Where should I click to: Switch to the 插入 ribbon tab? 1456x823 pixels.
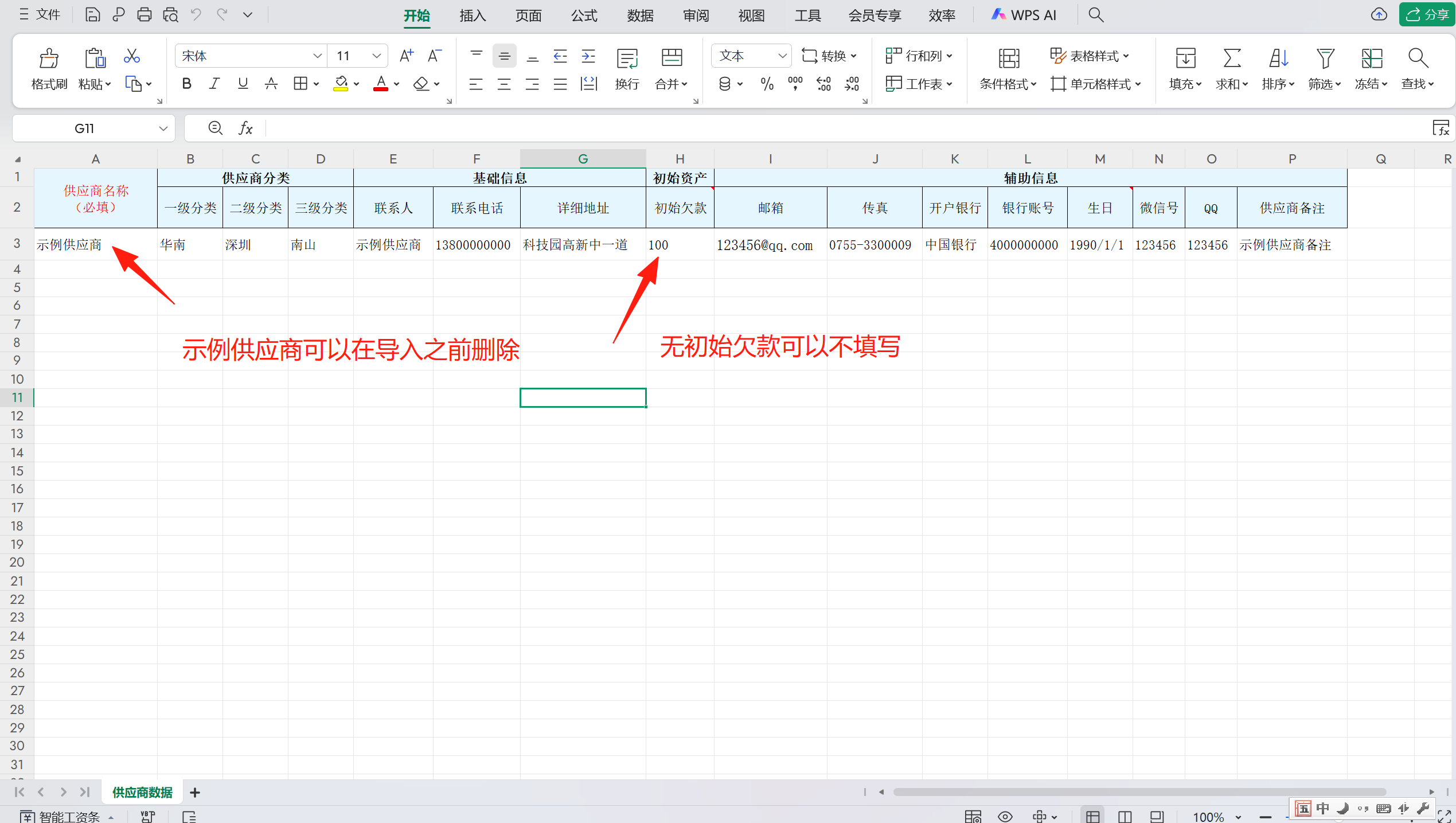(473, 15)
